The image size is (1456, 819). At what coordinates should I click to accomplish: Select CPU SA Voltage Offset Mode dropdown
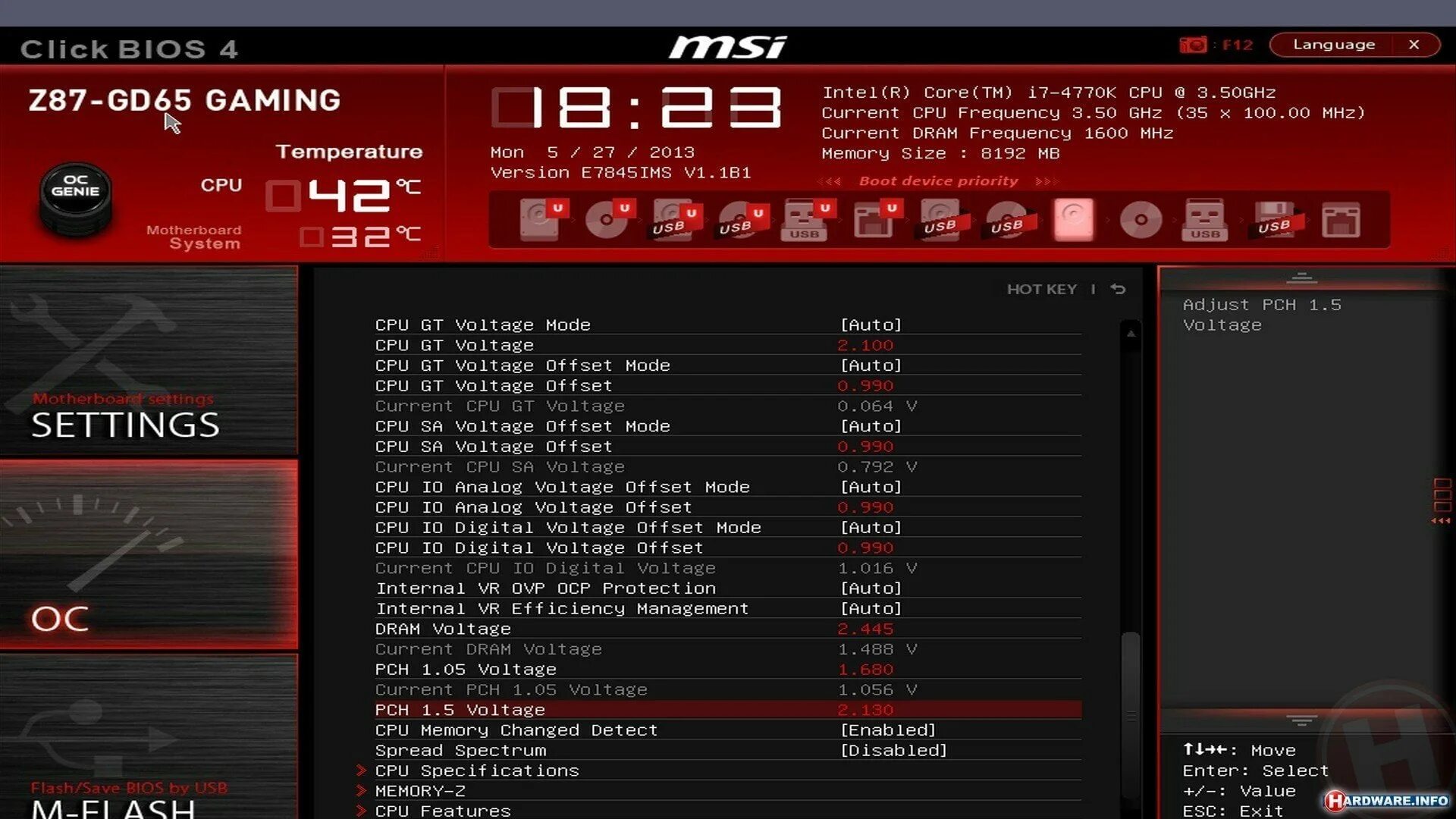(868, 425)
